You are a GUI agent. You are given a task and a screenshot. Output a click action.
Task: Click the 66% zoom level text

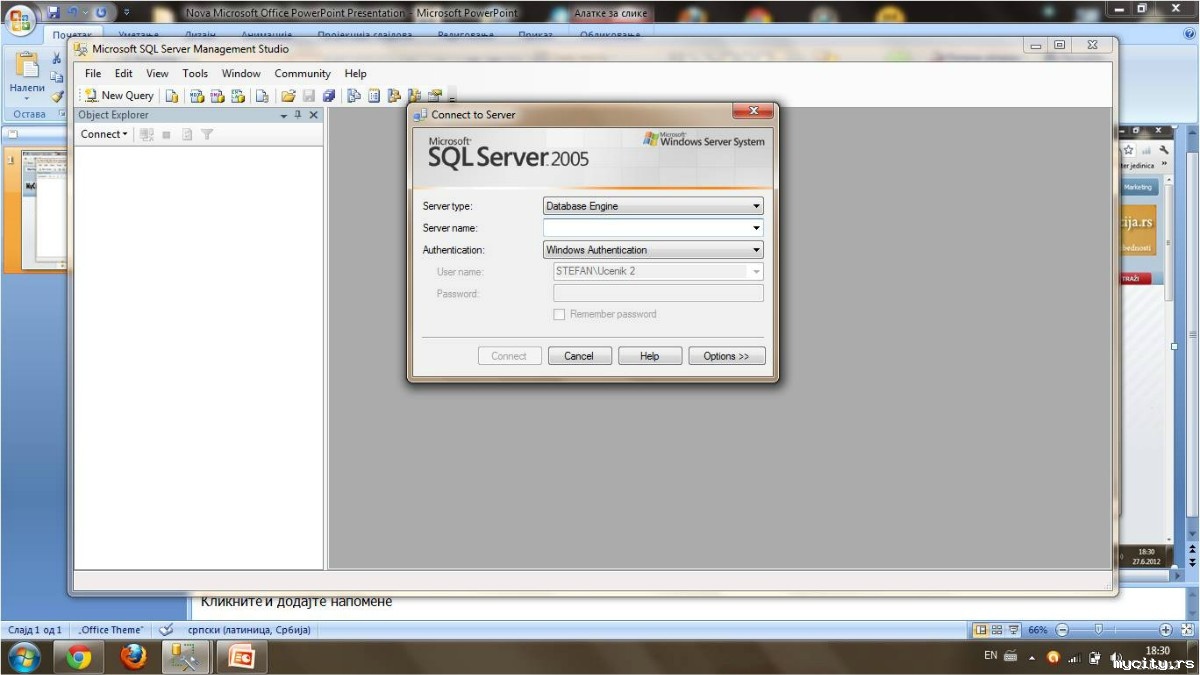(x=1037, y=630)
